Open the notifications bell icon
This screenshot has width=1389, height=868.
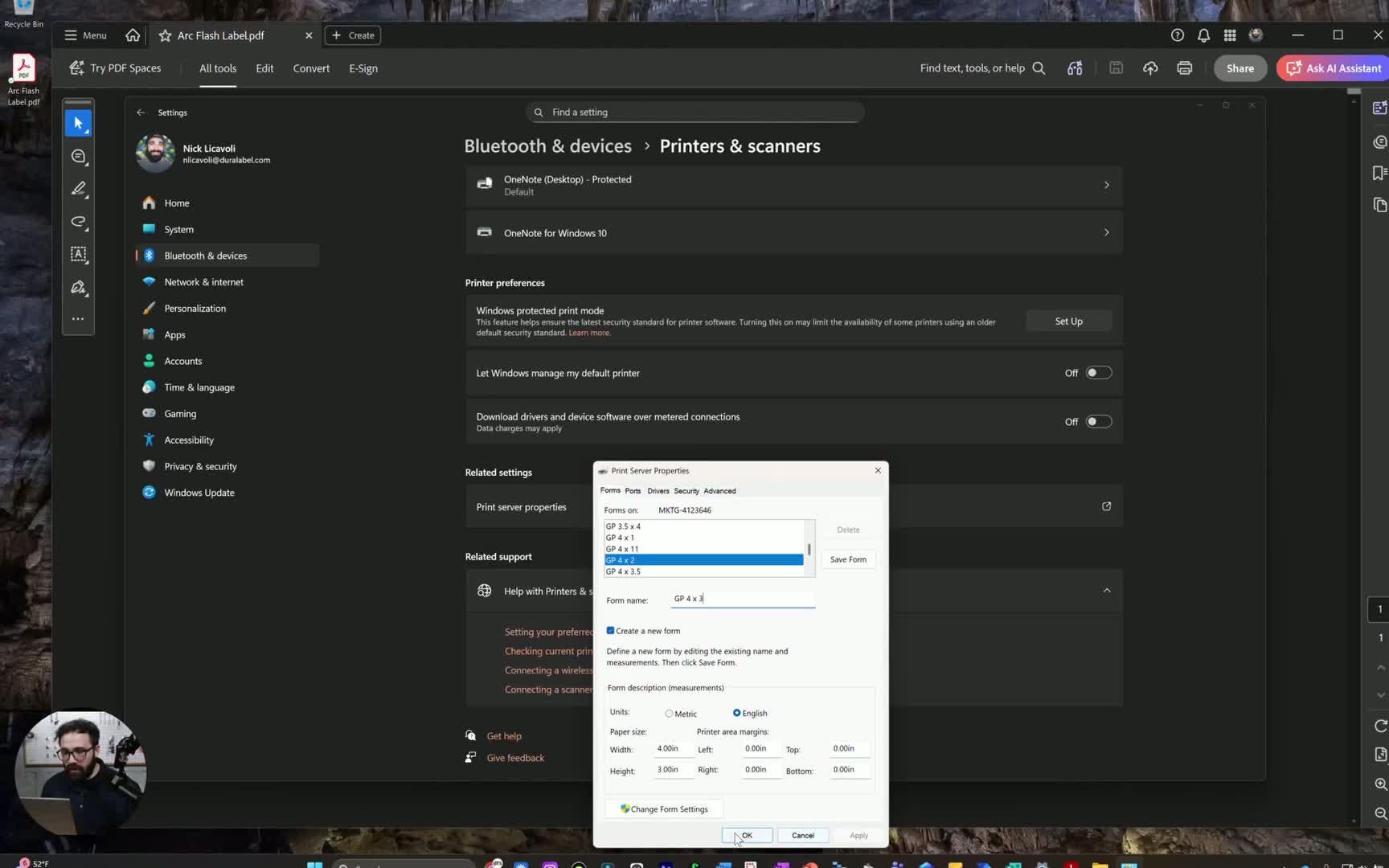pyautogui.click(x=1203, y=35)
